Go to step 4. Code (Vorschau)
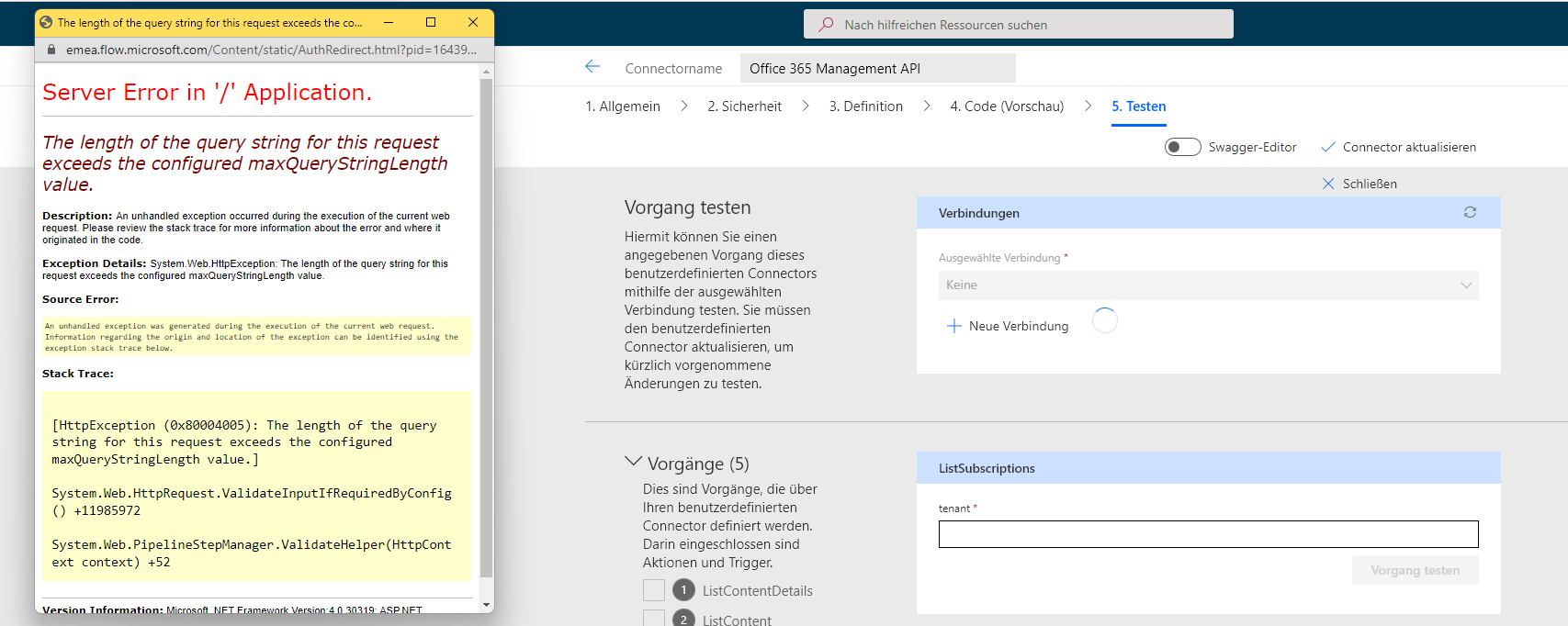The image size is (1568, 626). coord(1007,106)
